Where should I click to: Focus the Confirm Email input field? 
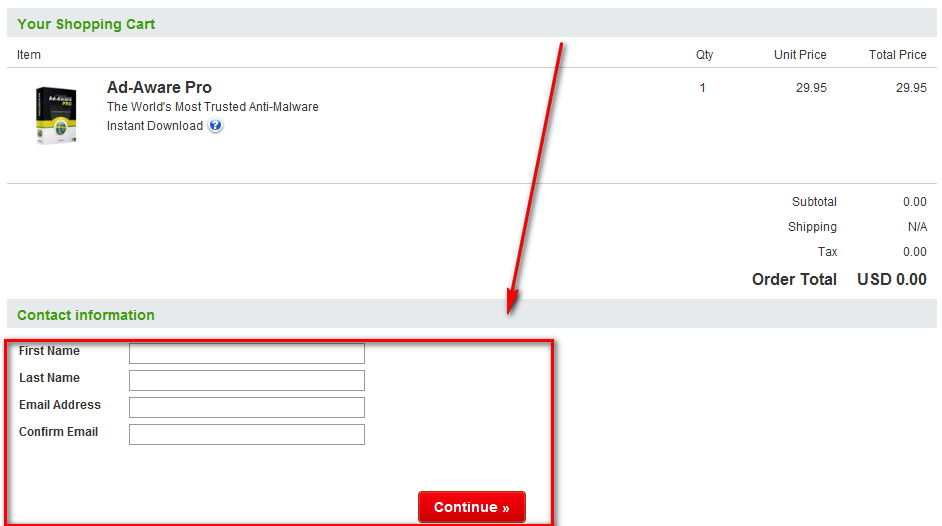pyautogui.click(x=247, y=434)
